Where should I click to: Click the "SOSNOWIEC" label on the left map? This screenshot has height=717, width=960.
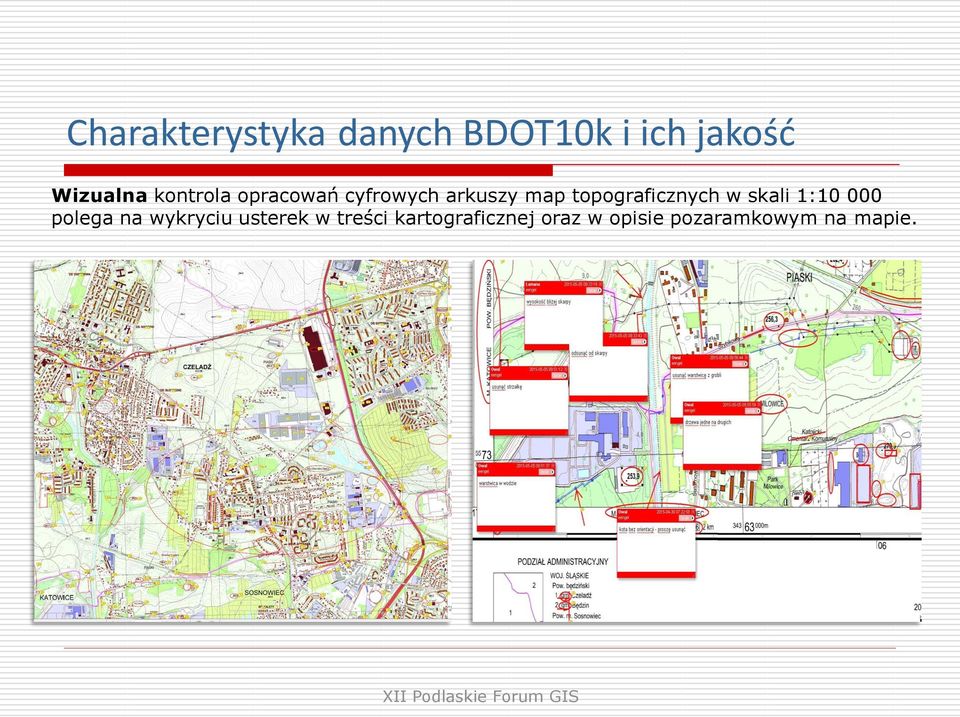click(x=264, y=593)
